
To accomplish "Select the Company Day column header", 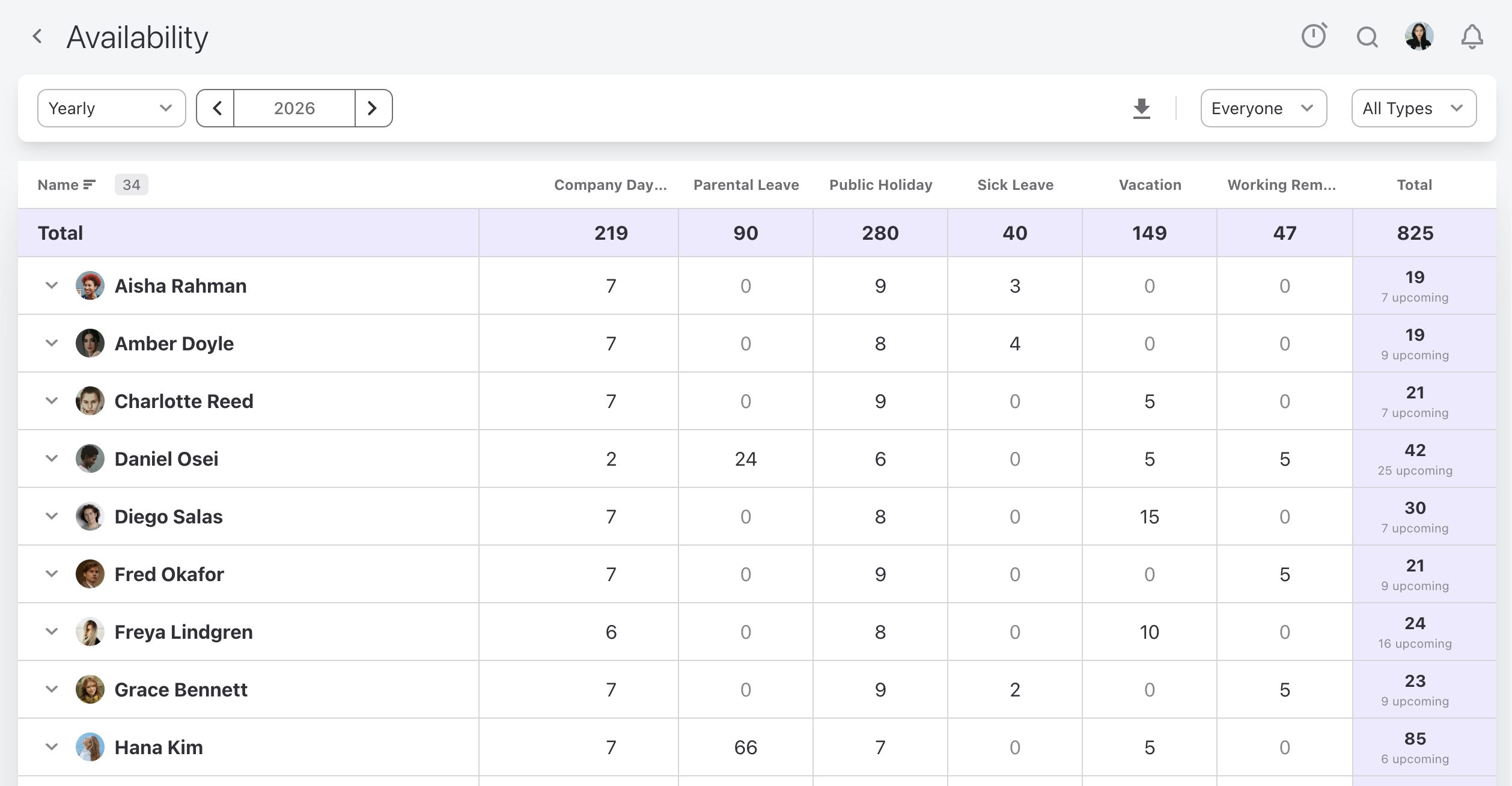I will (611, 185).
